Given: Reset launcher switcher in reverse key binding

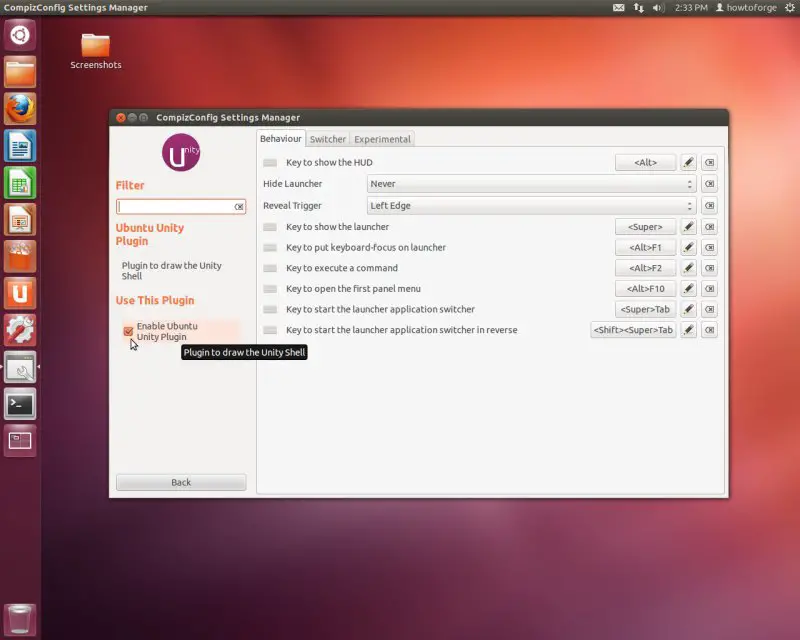Looking at the screenshot, I should point(709,330).
